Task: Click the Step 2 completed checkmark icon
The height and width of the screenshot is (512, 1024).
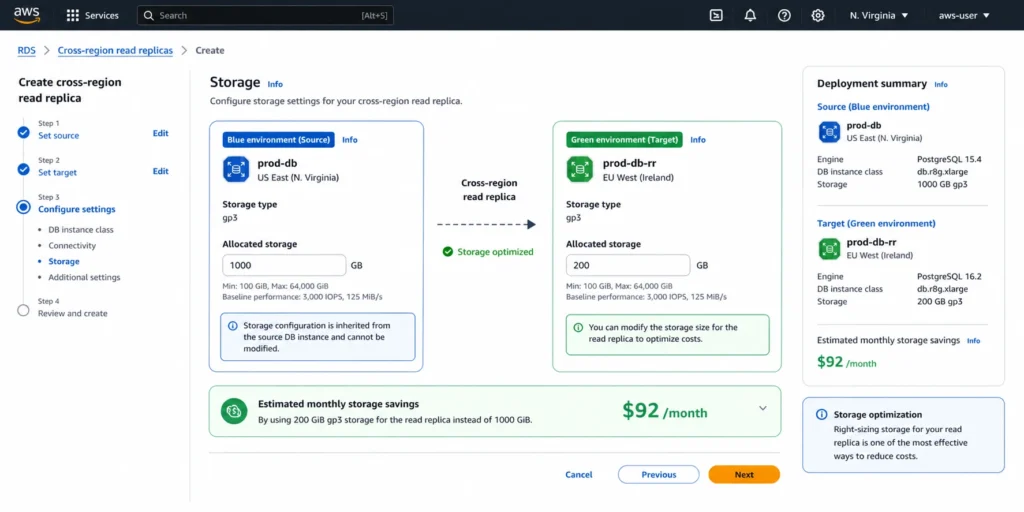Action: 24,170
